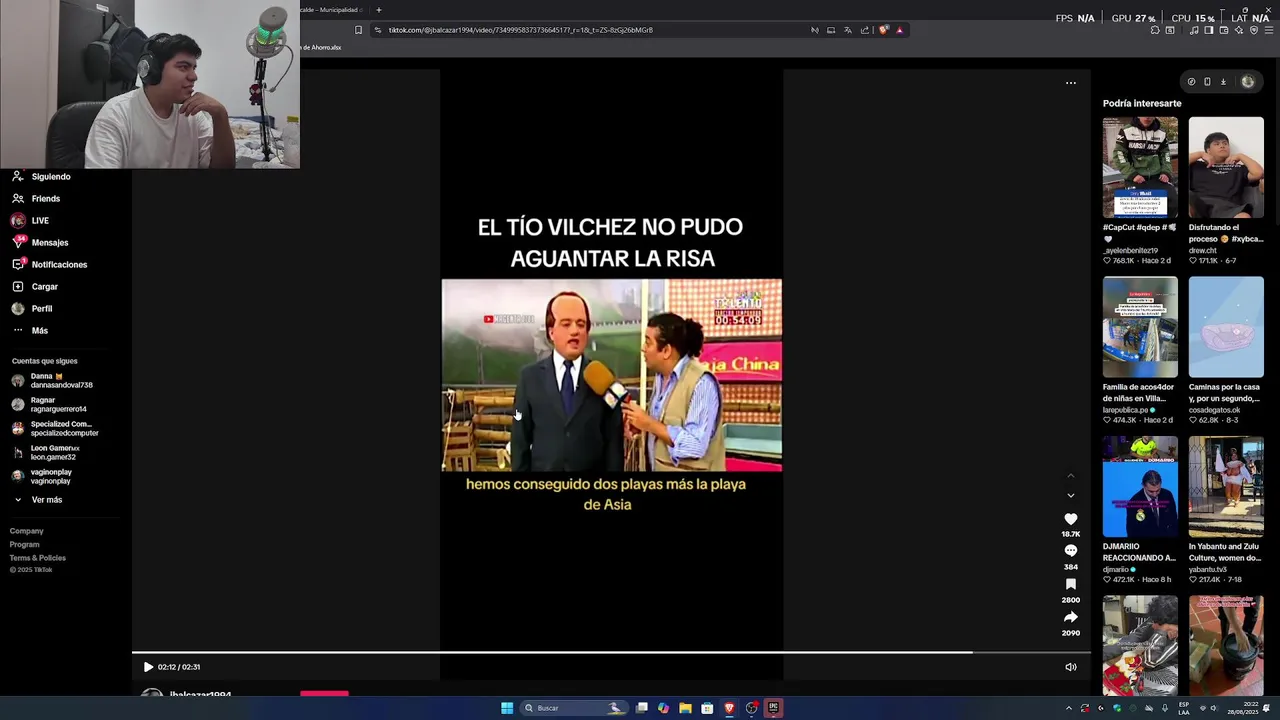Expand the Company footer link
The image size is (1280, 720).
point(27,531)
